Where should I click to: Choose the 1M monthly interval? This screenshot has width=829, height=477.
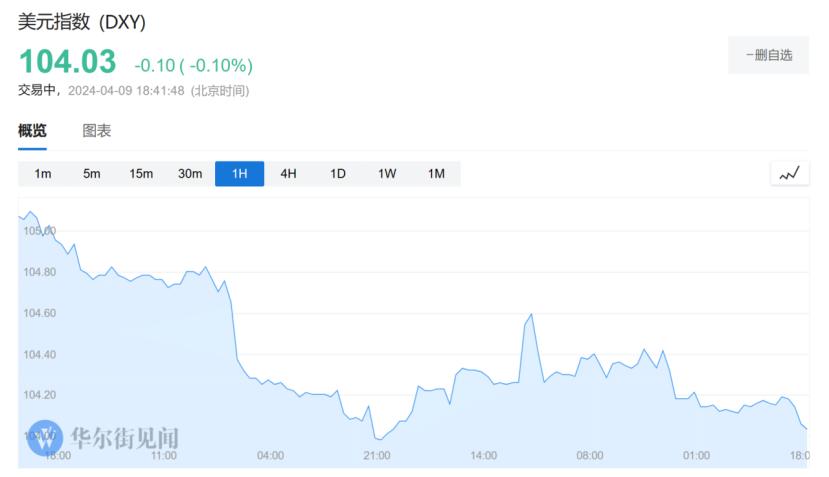[x=436, y=174]
